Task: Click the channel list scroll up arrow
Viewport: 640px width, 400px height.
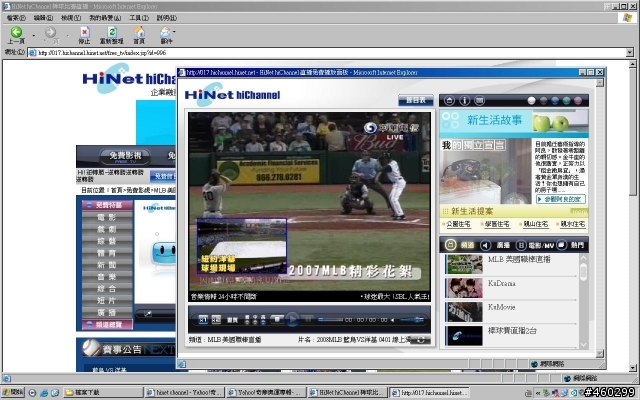Action: [x=583, y=258]
